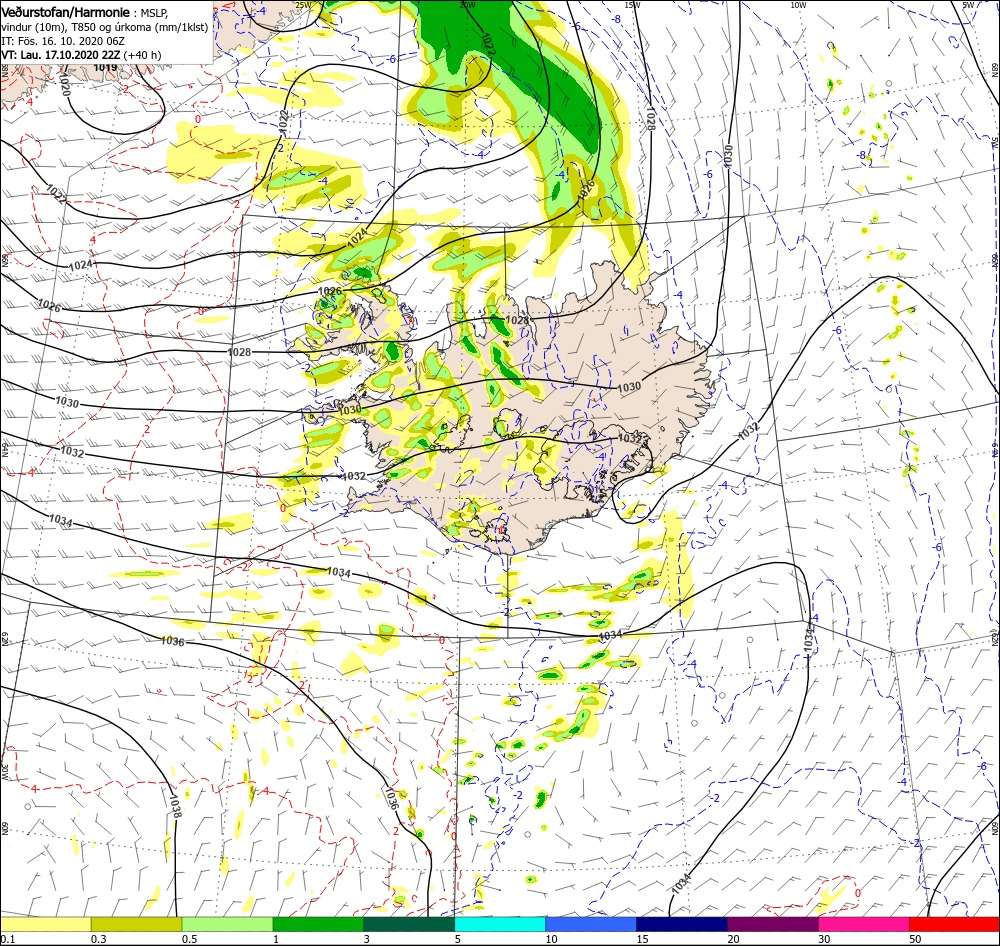Viewport: 1000px width, 946px height.
Task: Choose the purple 20–30 legend color band
Action: [773, 924]
